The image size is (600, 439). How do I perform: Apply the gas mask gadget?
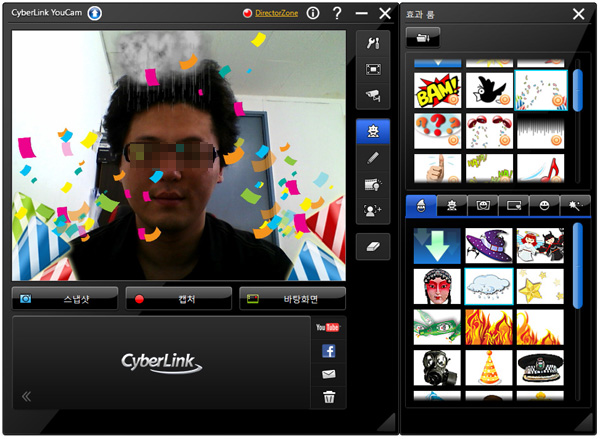pos(437,367)
